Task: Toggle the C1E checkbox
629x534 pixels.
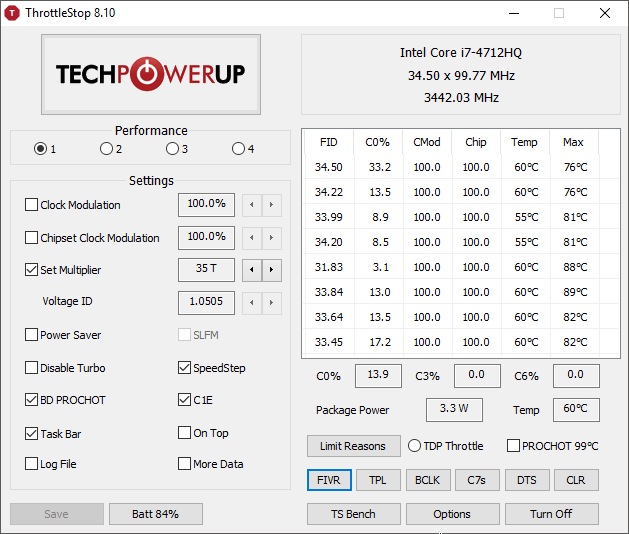Action: tap(185, 400)
